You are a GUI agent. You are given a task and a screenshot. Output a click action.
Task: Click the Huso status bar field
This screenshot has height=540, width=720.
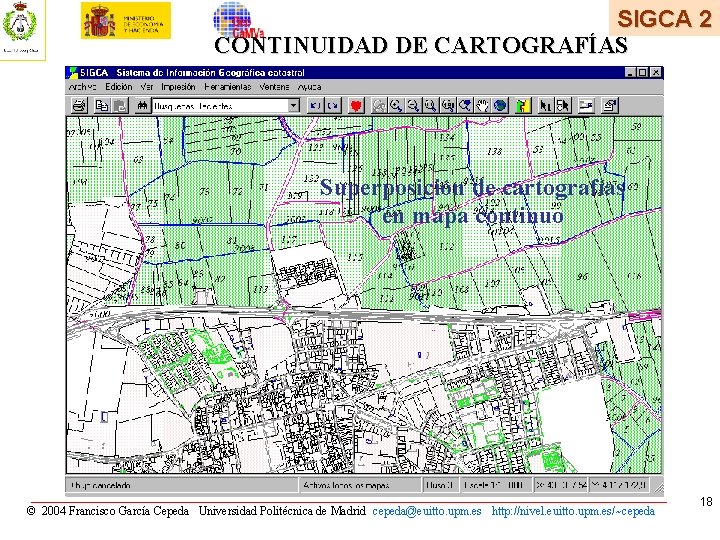440,485
